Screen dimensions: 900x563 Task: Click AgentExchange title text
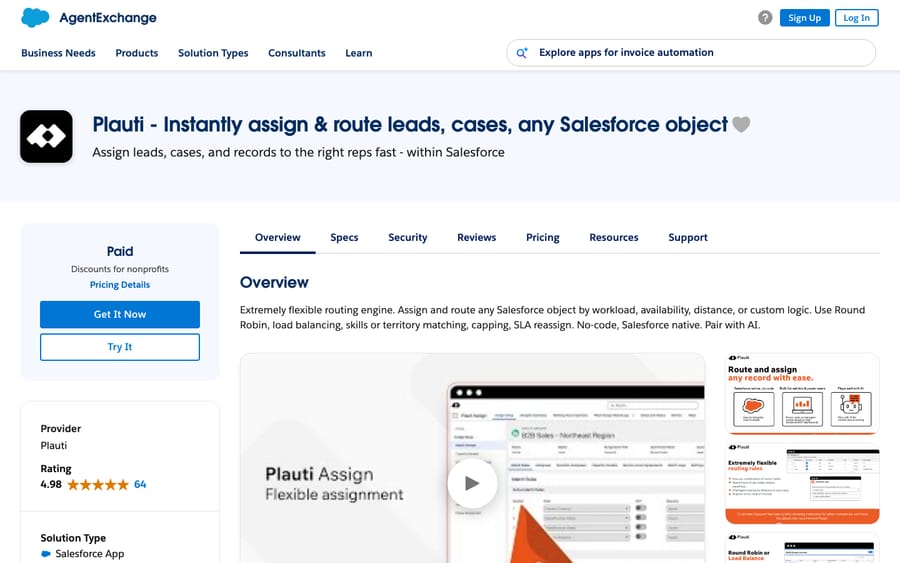(108, 18)
